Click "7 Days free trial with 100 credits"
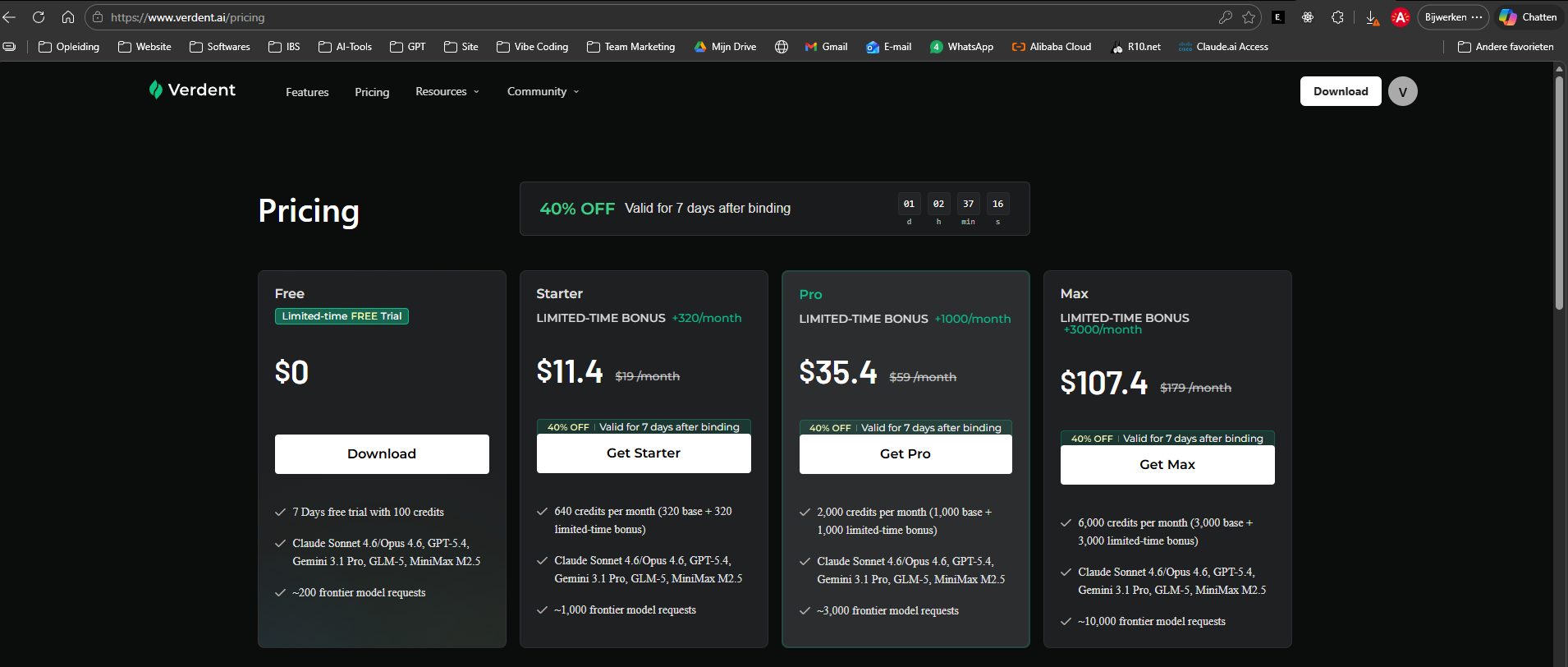 pos(368,513)
